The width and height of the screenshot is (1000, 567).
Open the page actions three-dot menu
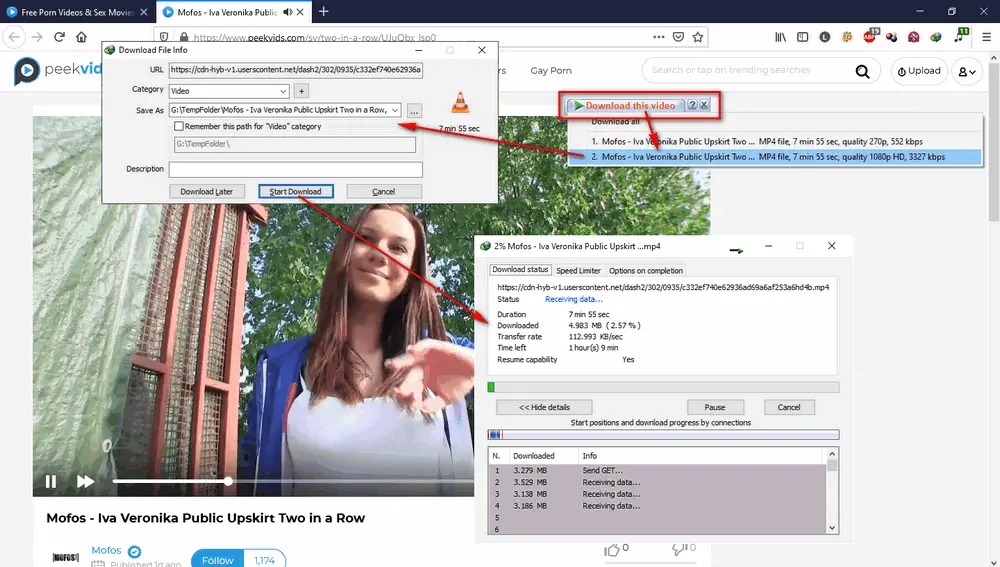point(659,37)
